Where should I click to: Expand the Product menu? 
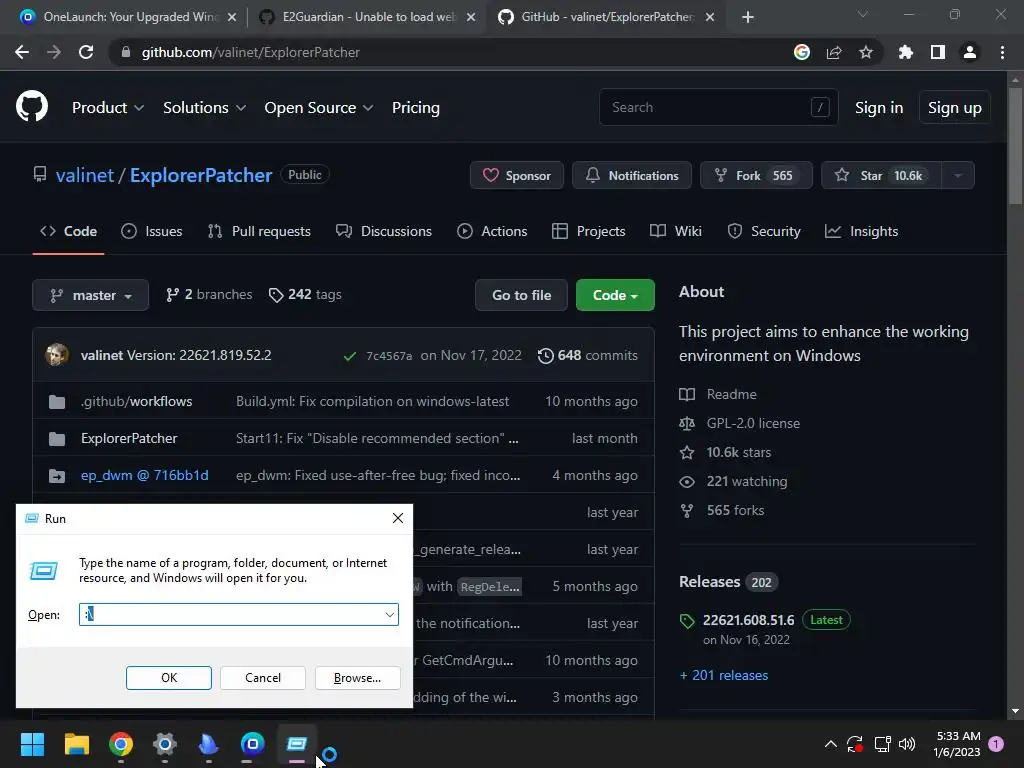tap(108, 108)
